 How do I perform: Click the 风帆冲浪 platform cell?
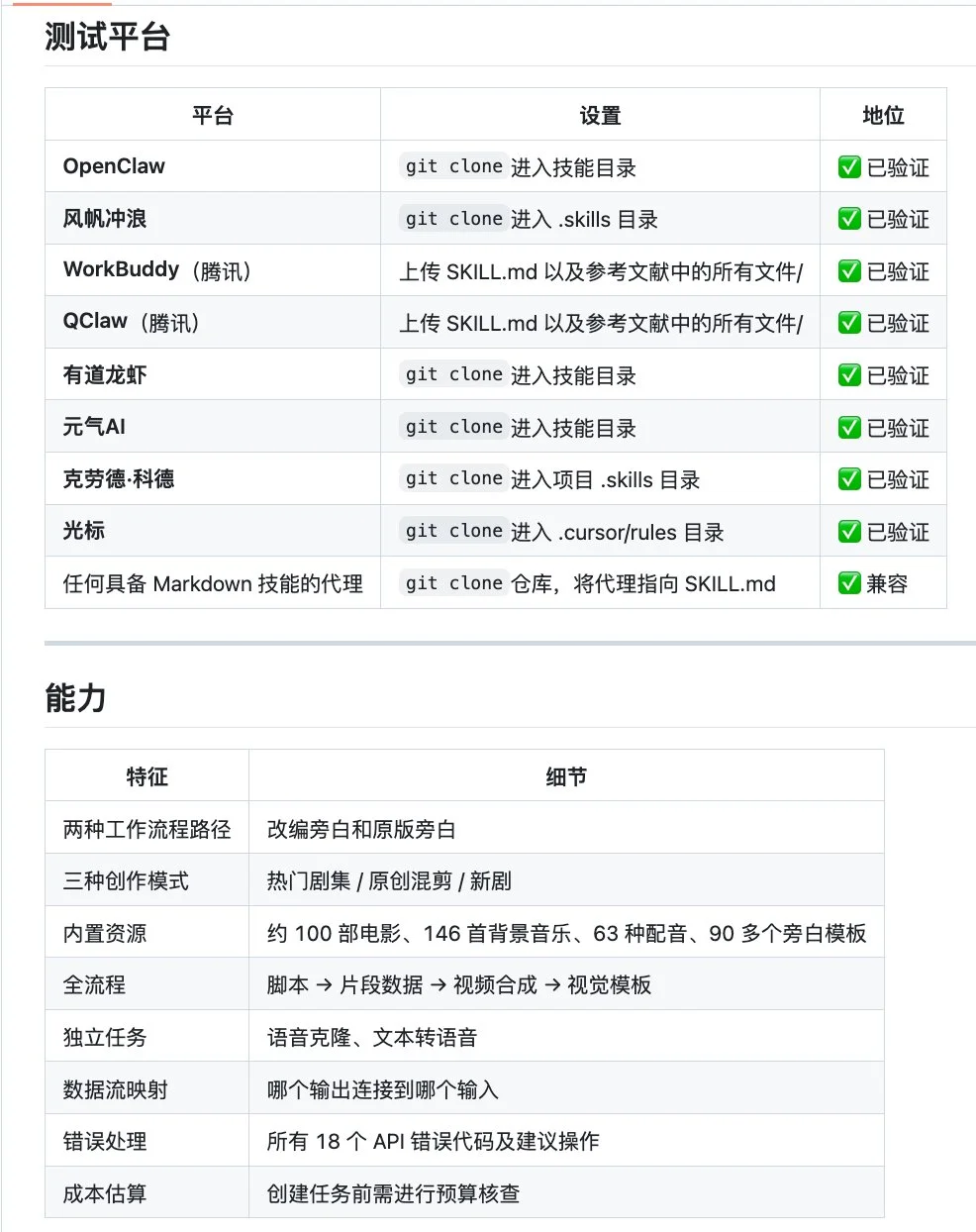coord(213,219)
